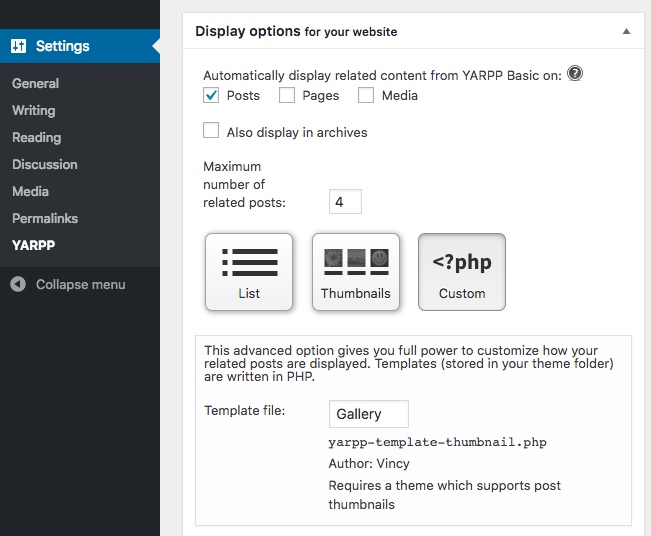Open the Template file Gallery dropdown

pyautogui.click(x=369, y=414)
